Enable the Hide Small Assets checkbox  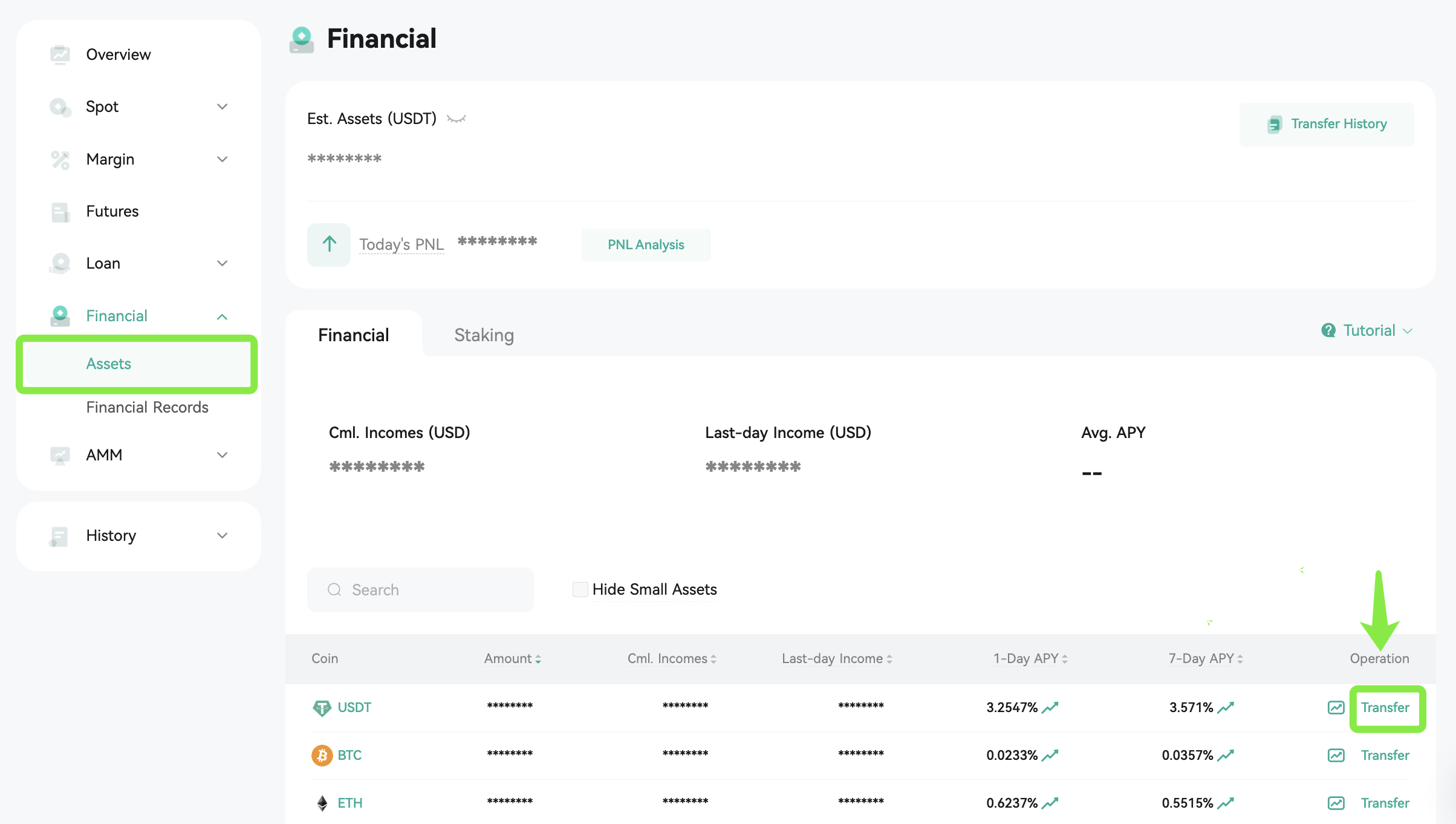[580, 589]
